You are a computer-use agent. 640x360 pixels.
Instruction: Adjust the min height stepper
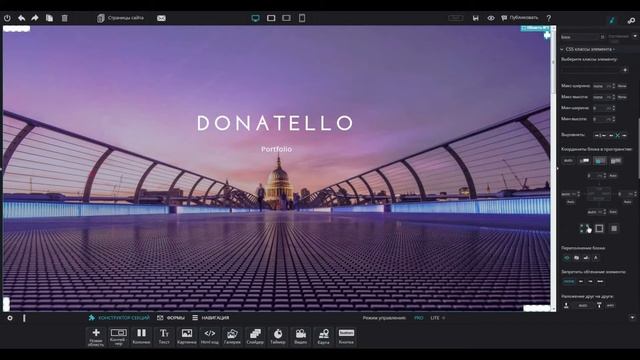pos(613,119)
